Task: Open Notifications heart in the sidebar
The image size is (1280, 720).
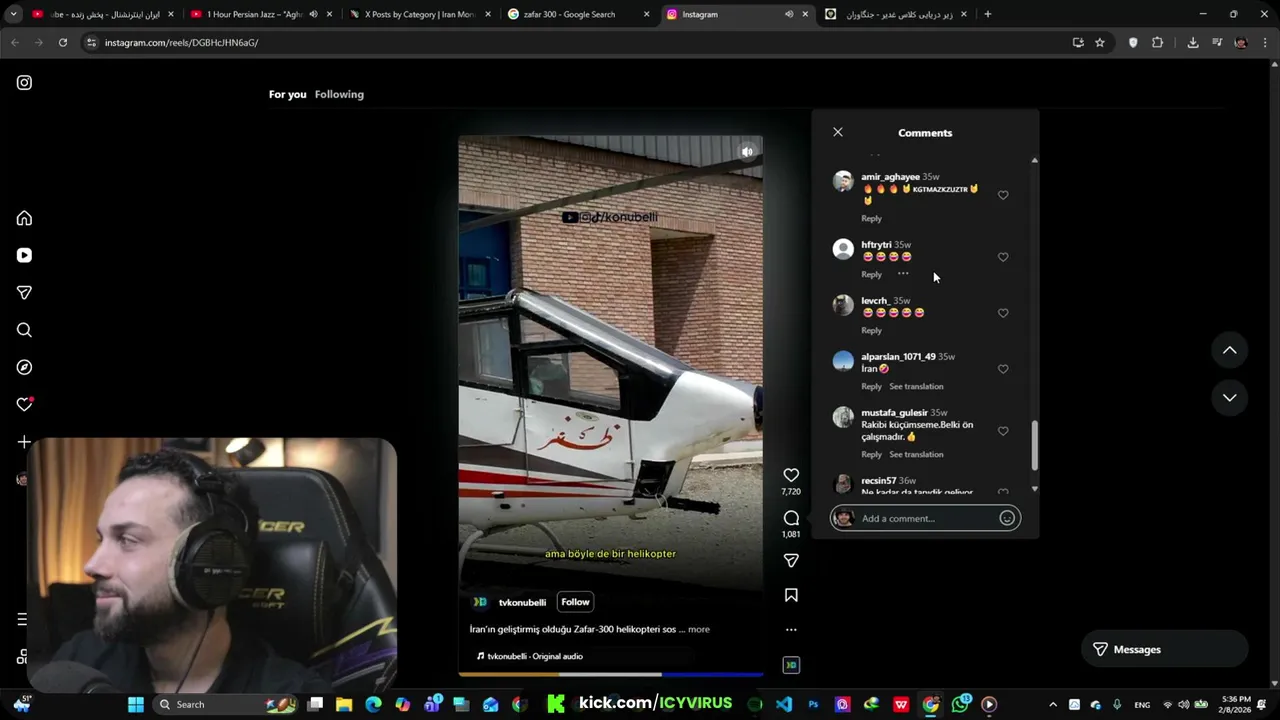Action: pos(24,404)
